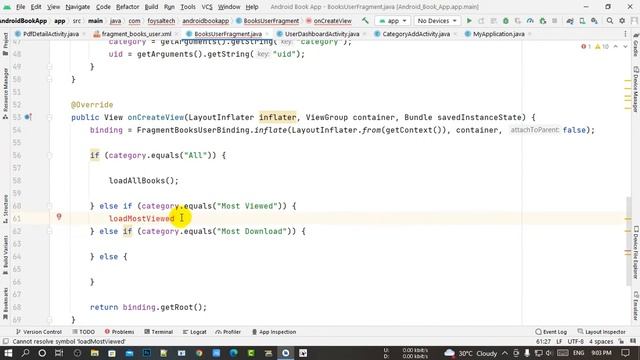Image resolution: width=640 pixels, height=360 pixels.
Task: Open the App Inspection tool window
Action: click(273, 332)
